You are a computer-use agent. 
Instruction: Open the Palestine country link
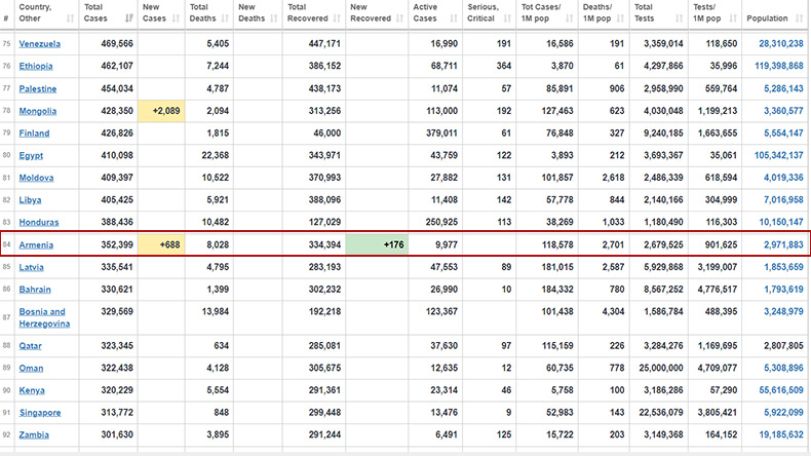point(38,89)
